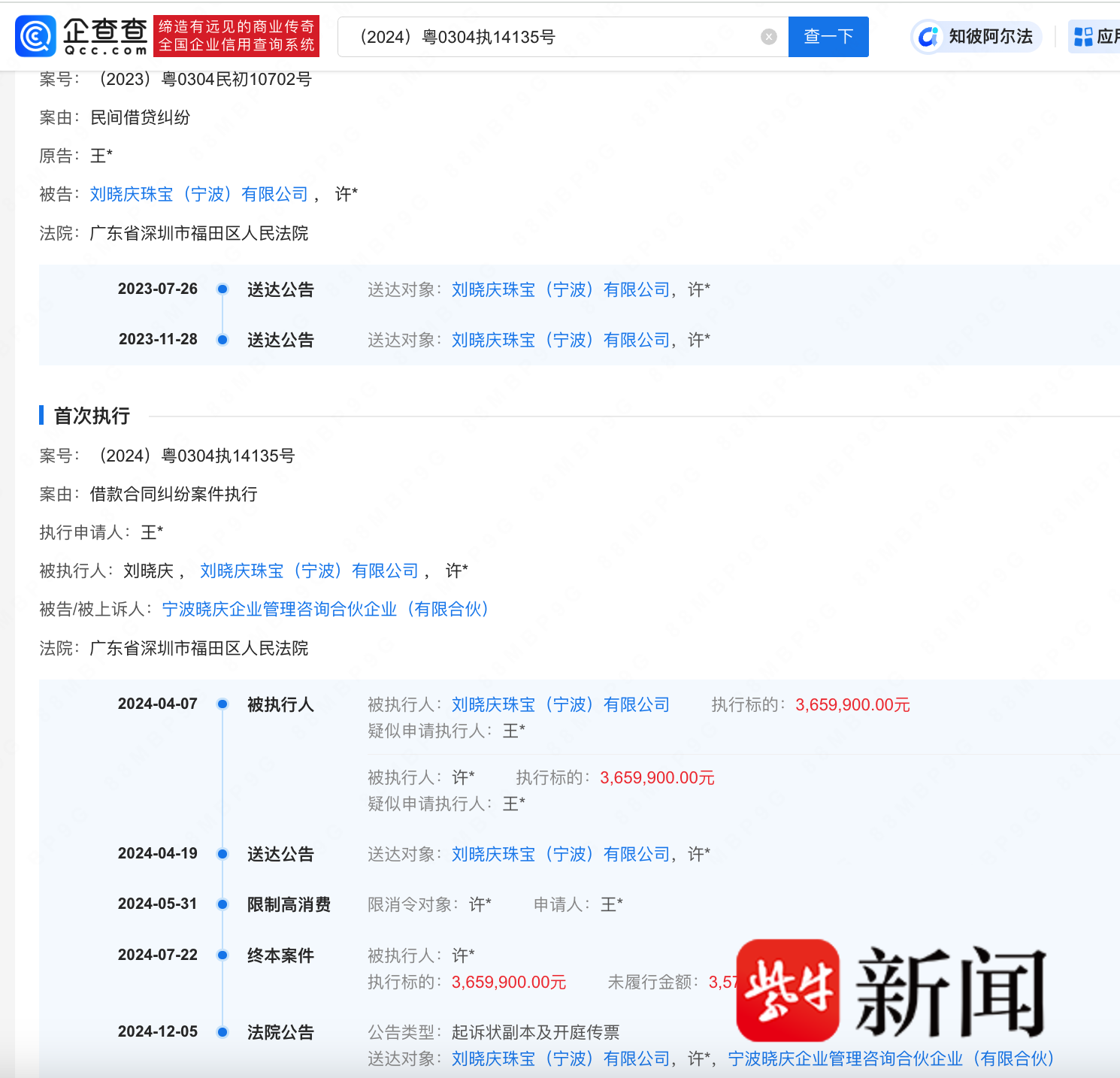Click the Qcc.com logo icon
The image size is (1120, 1078).
[x=36, y=36]
